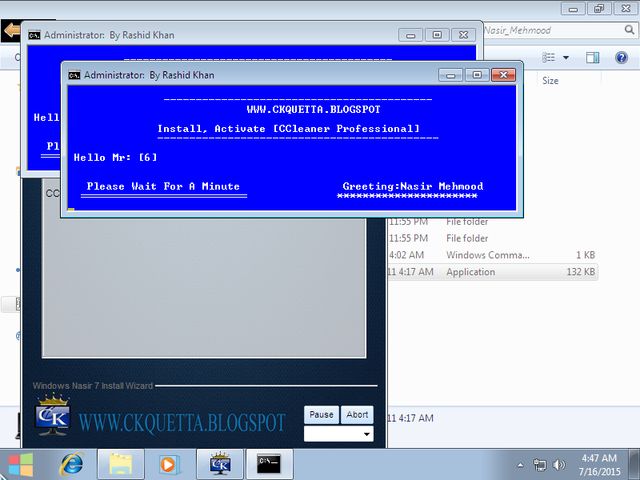
Task: Switch to Command Prompt taskbar item
Action: (x=269, y=464)
